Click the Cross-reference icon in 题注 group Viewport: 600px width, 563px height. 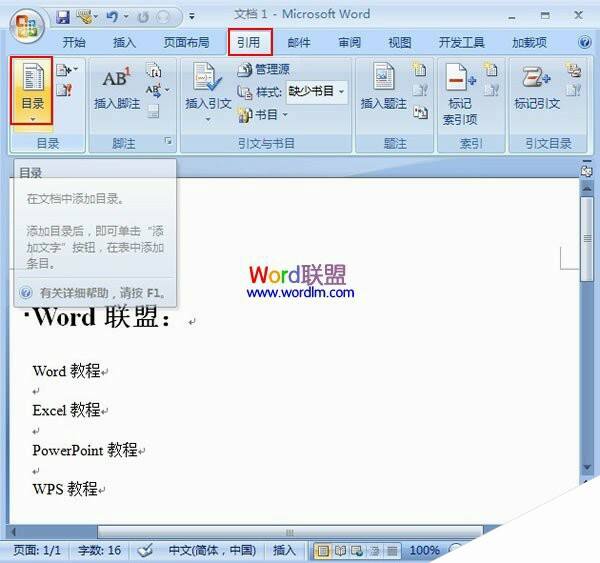pos(420,112)
